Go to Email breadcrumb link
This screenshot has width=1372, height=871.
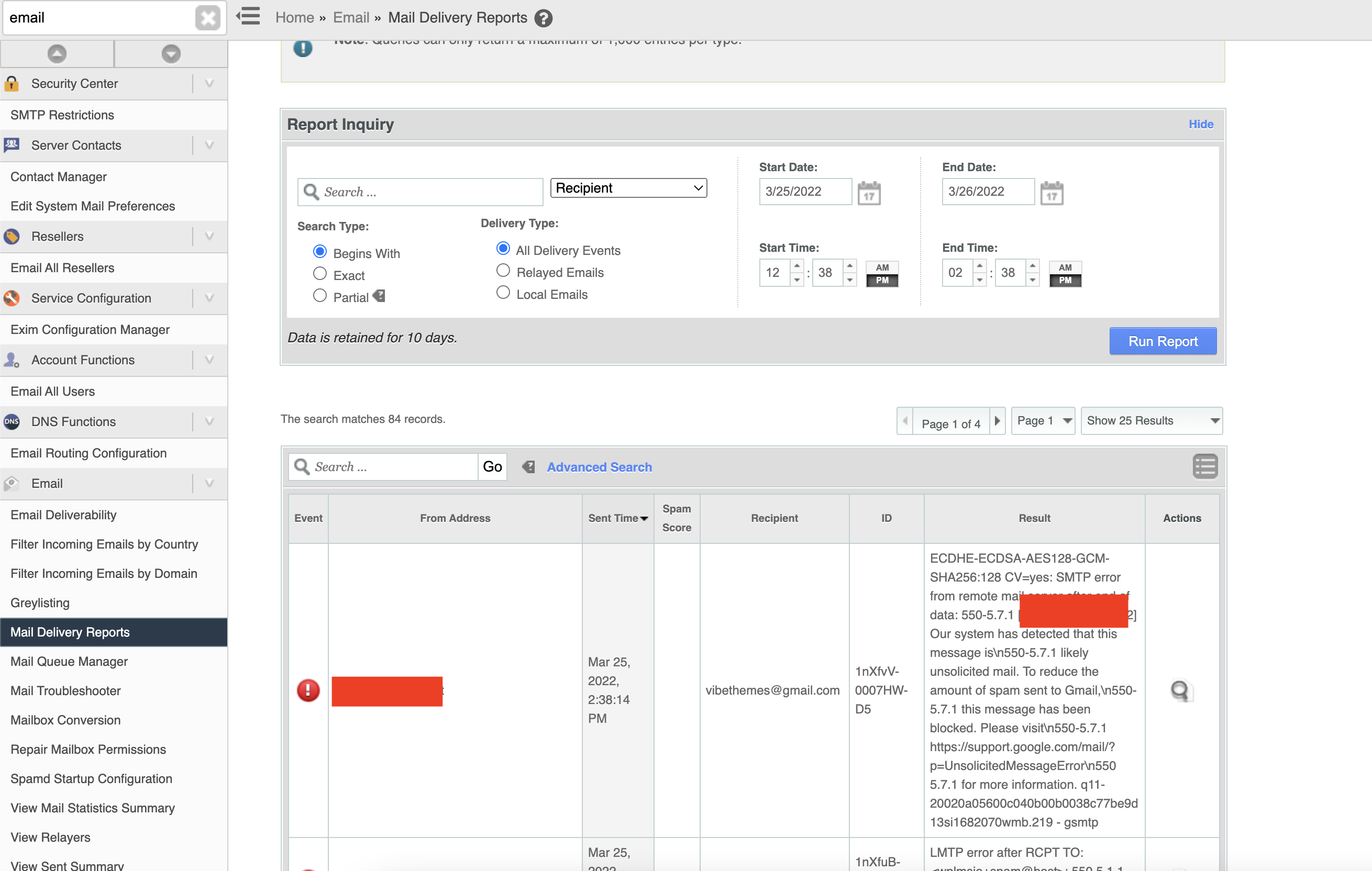coord(351,18)
